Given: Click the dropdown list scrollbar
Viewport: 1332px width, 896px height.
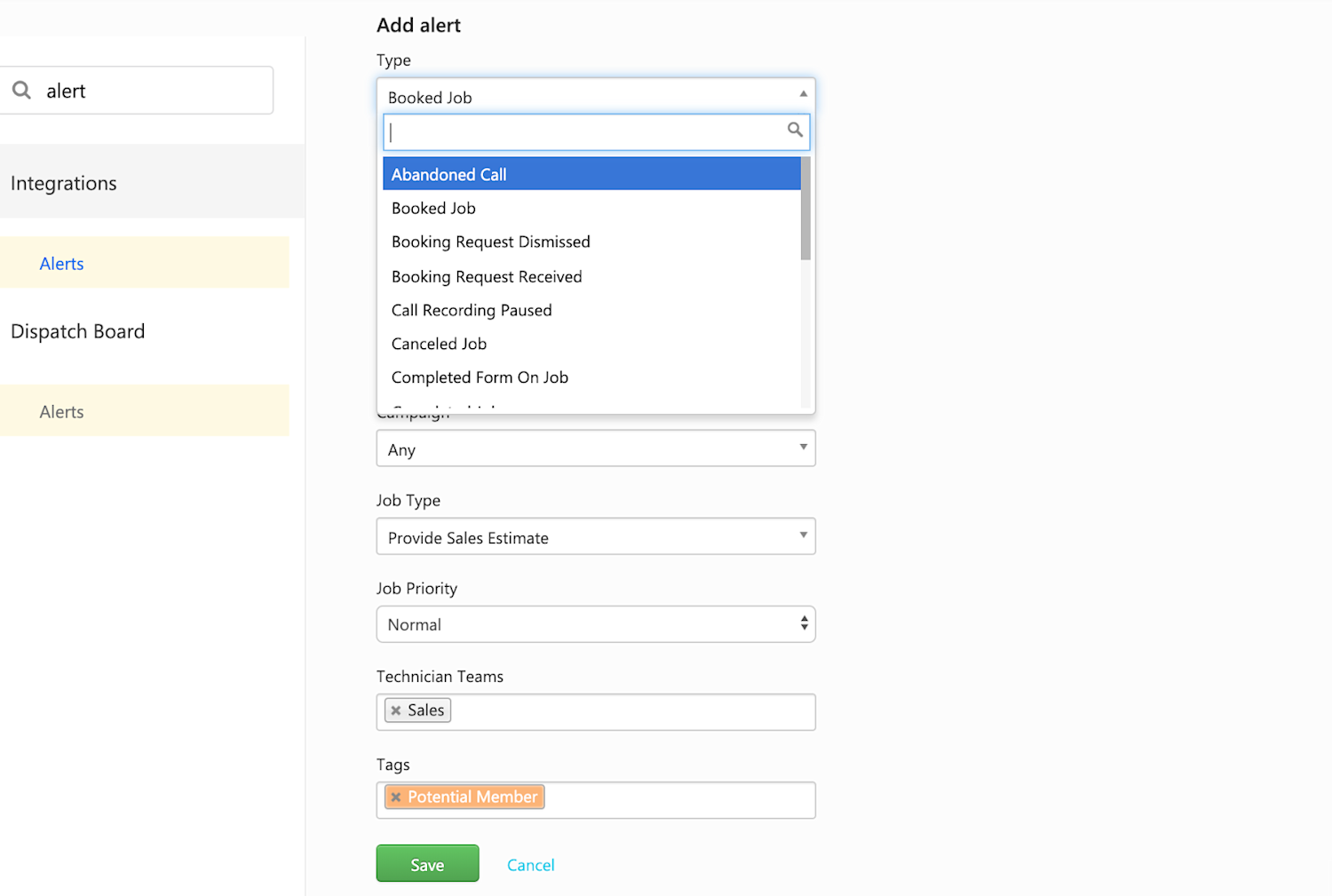Looking at the screenshot, I should (x=805, y=209).
